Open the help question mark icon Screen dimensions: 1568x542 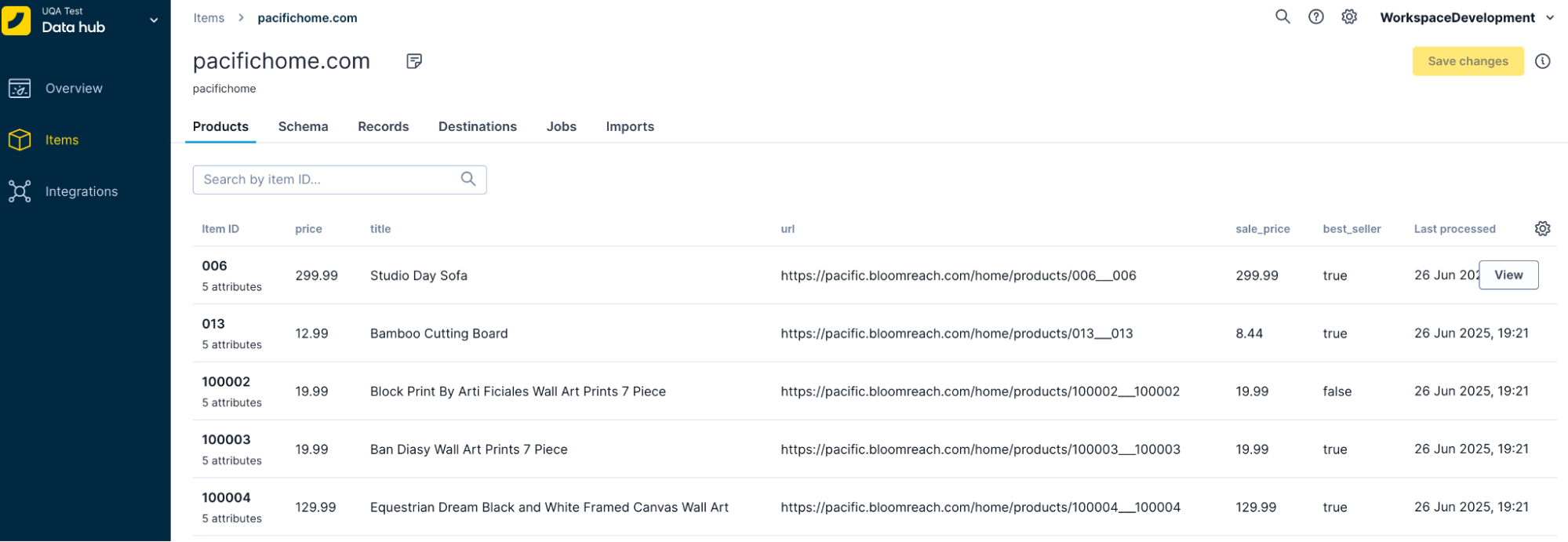(x=1316, y=16)
